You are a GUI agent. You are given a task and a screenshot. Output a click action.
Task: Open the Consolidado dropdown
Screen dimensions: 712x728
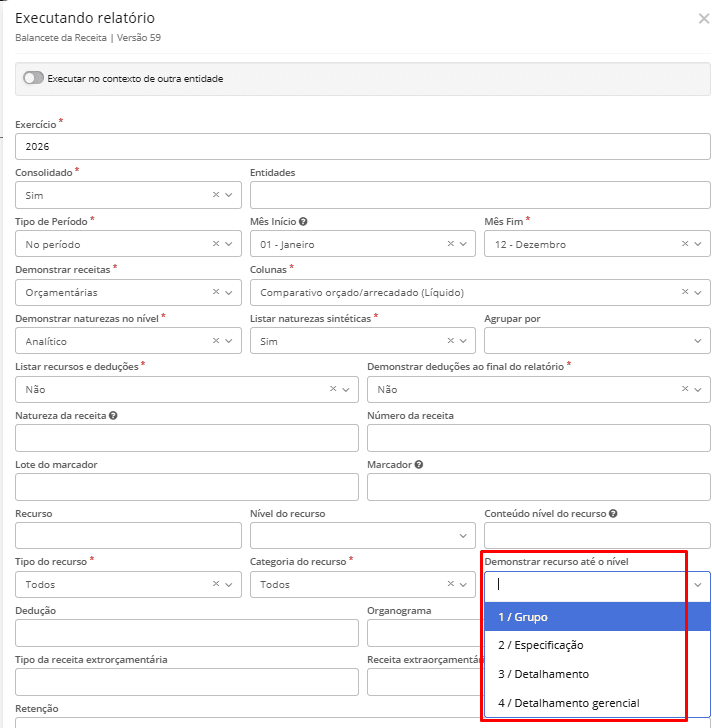pos(229,195)
